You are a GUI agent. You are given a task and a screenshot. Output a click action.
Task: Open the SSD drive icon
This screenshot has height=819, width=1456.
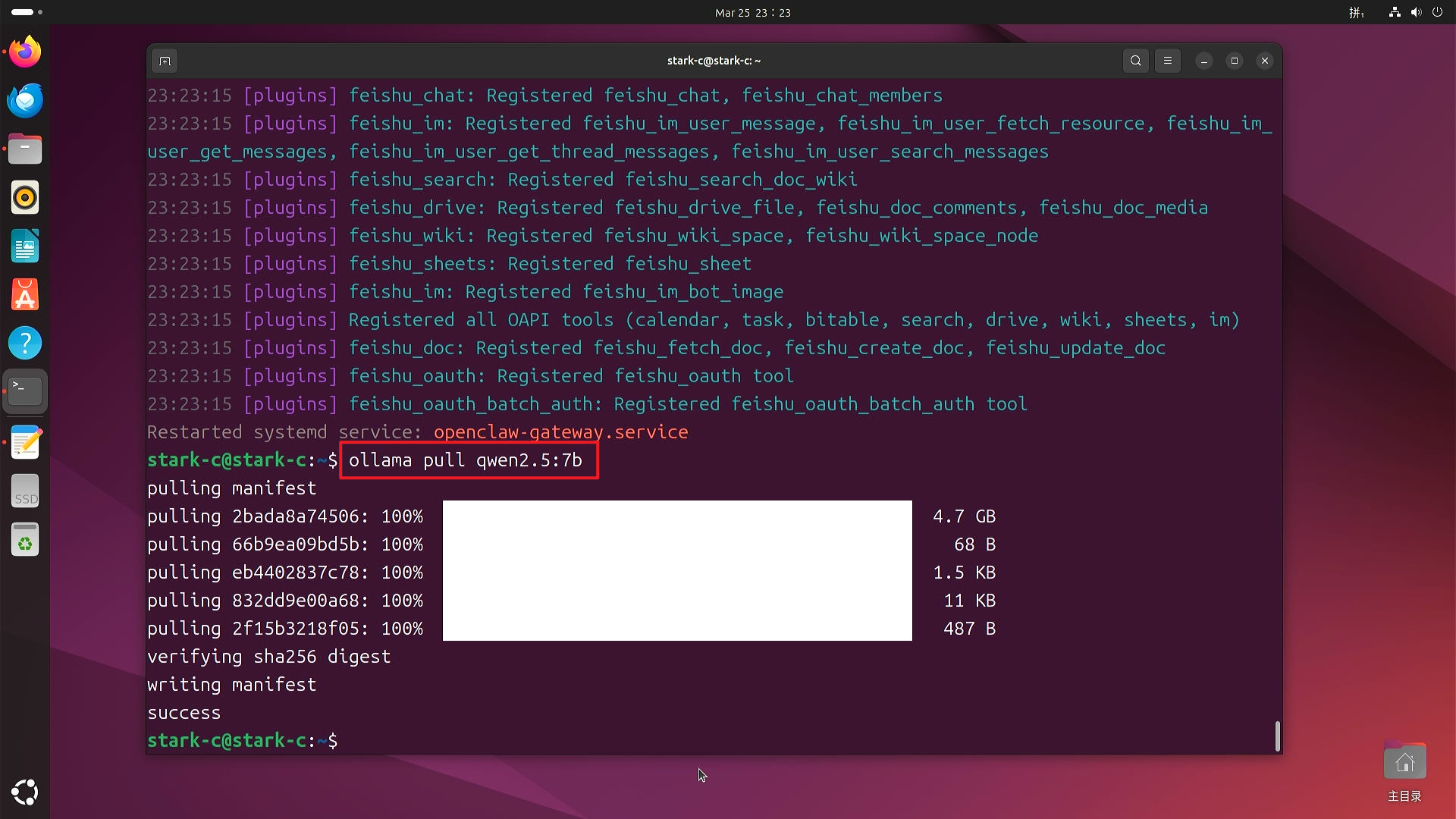point(25,491)
